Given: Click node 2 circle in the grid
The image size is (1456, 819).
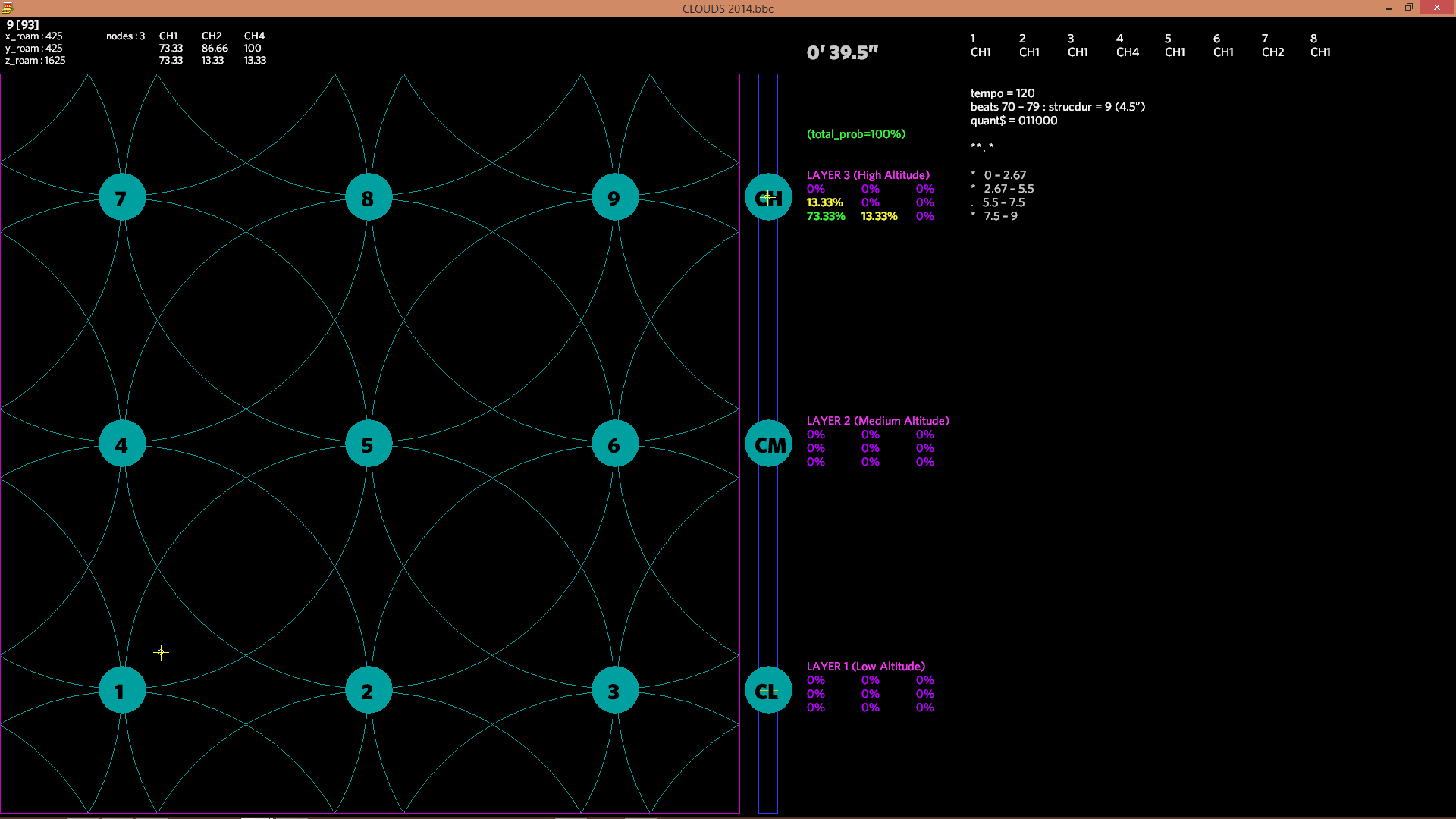Looking at the screenshot, I should tap(369, 690).
